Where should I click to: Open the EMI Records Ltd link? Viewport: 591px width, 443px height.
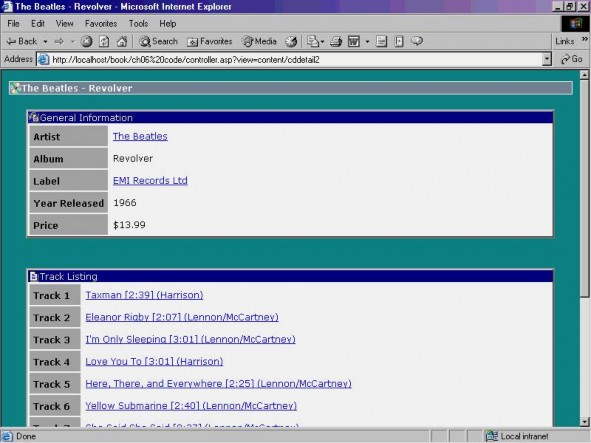150,181
